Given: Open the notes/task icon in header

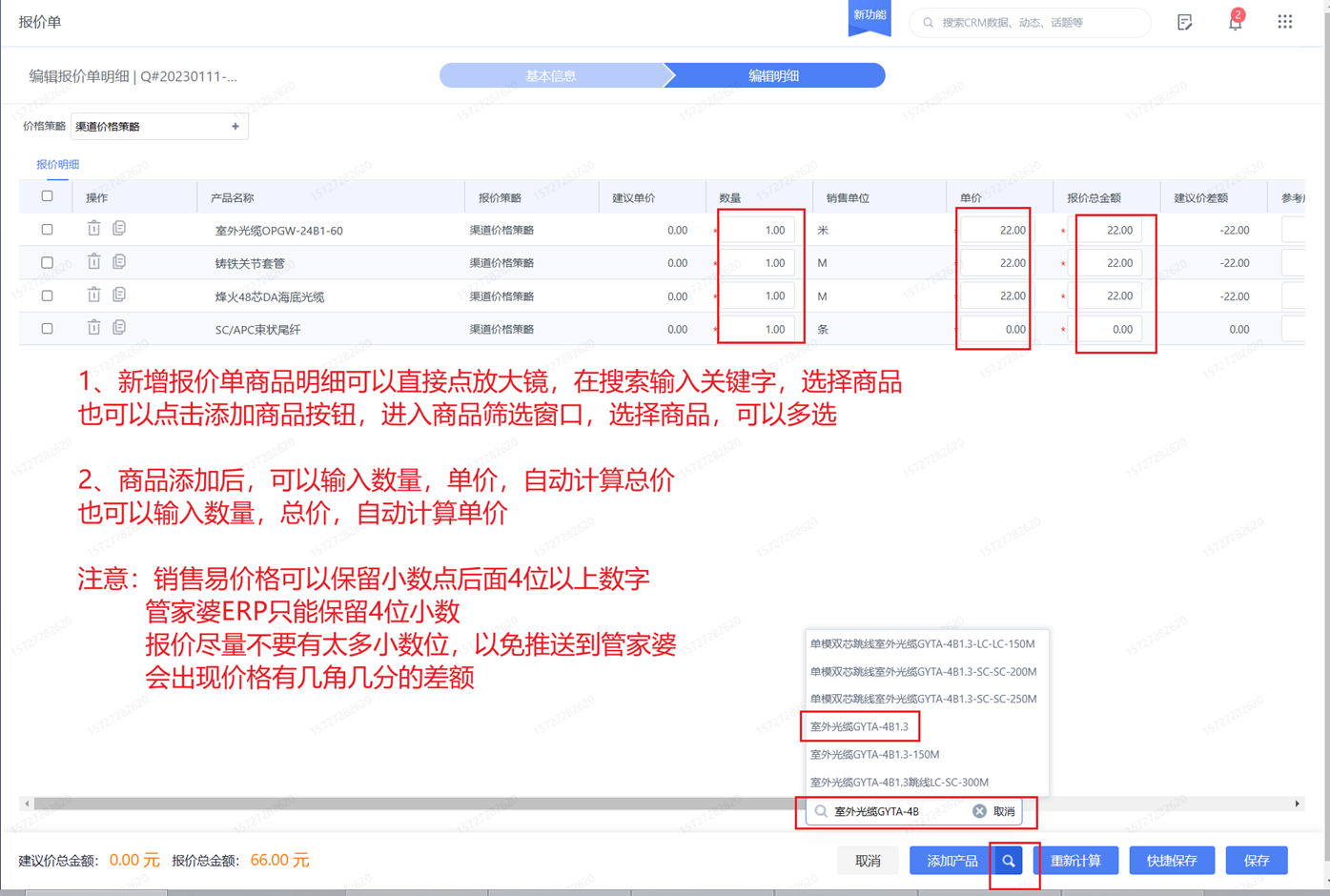Looking at the screenshot, I should click(1185, 22).
